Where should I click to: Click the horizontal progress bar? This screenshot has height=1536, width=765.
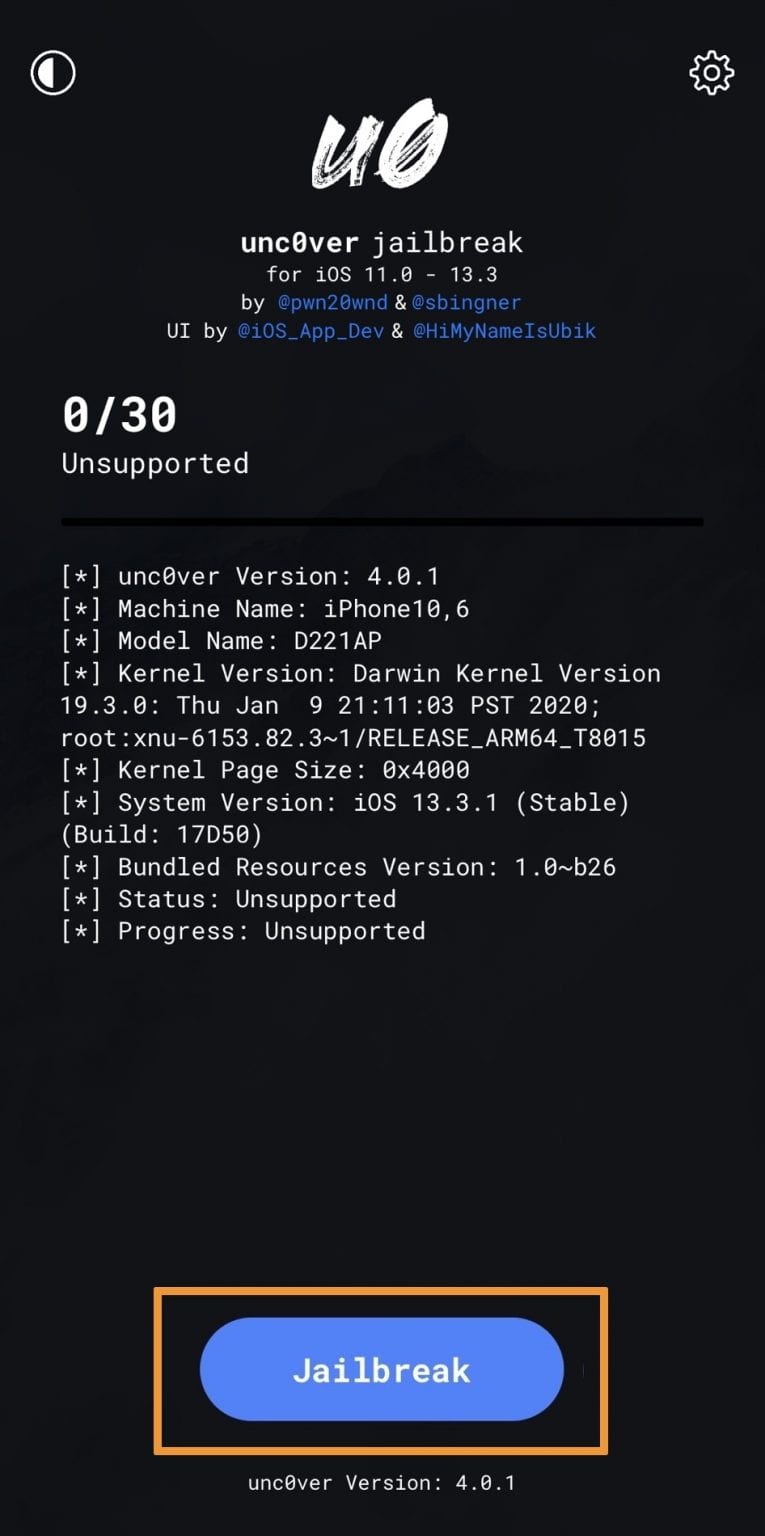pos(382,522)
